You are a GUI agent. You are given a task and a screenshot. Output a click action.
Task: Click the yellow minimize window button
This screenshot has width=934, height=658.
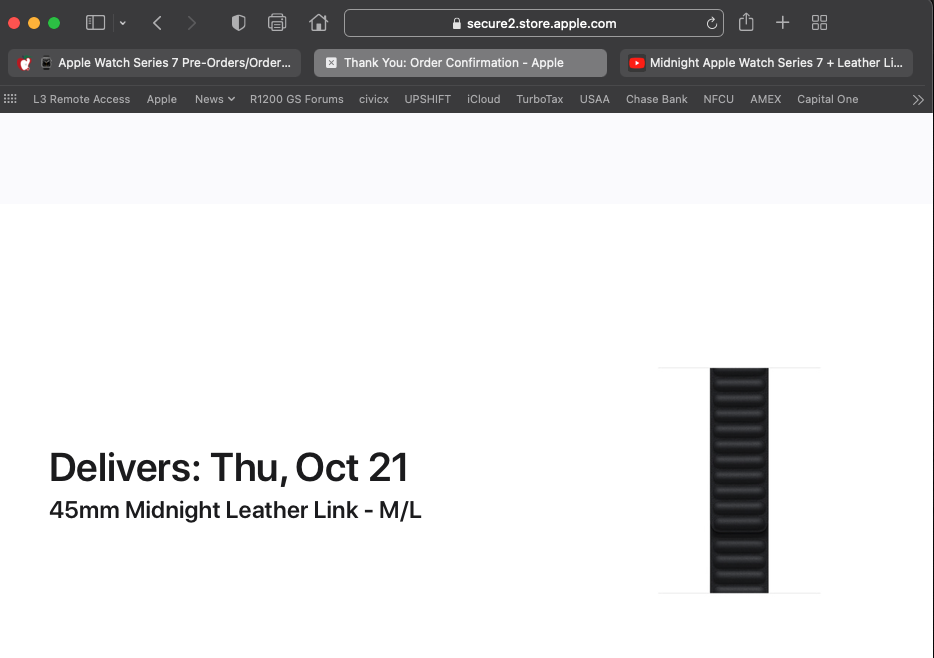(x=34, y=23)
